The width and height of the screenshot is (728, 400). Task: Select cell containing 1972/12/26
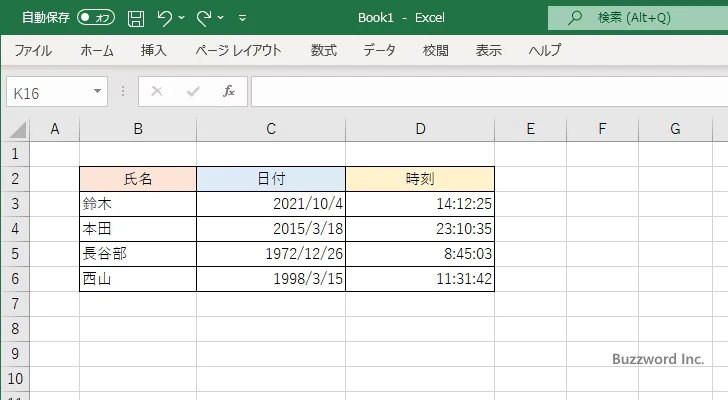271,254
